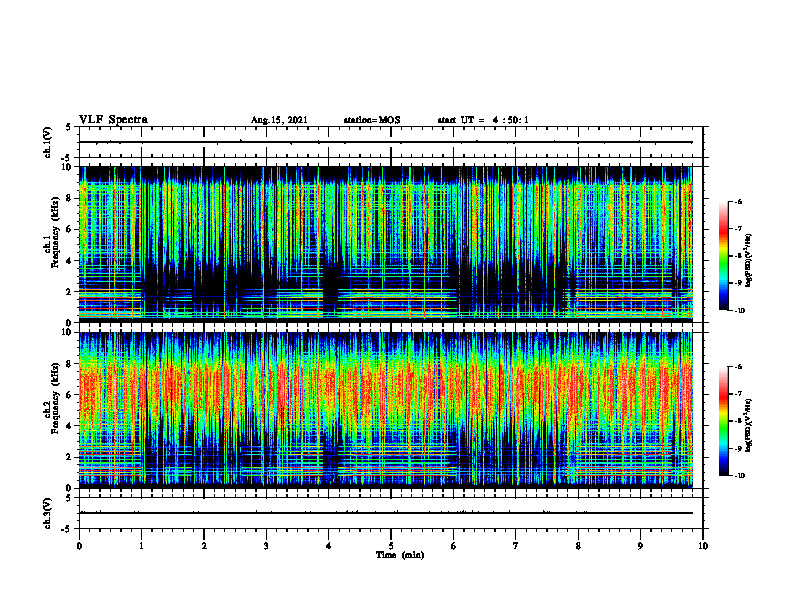Screen dimensions: 792x612
Task: Click the "ch.1(V)" waveform axis label
Action: (x=47, y=142)
